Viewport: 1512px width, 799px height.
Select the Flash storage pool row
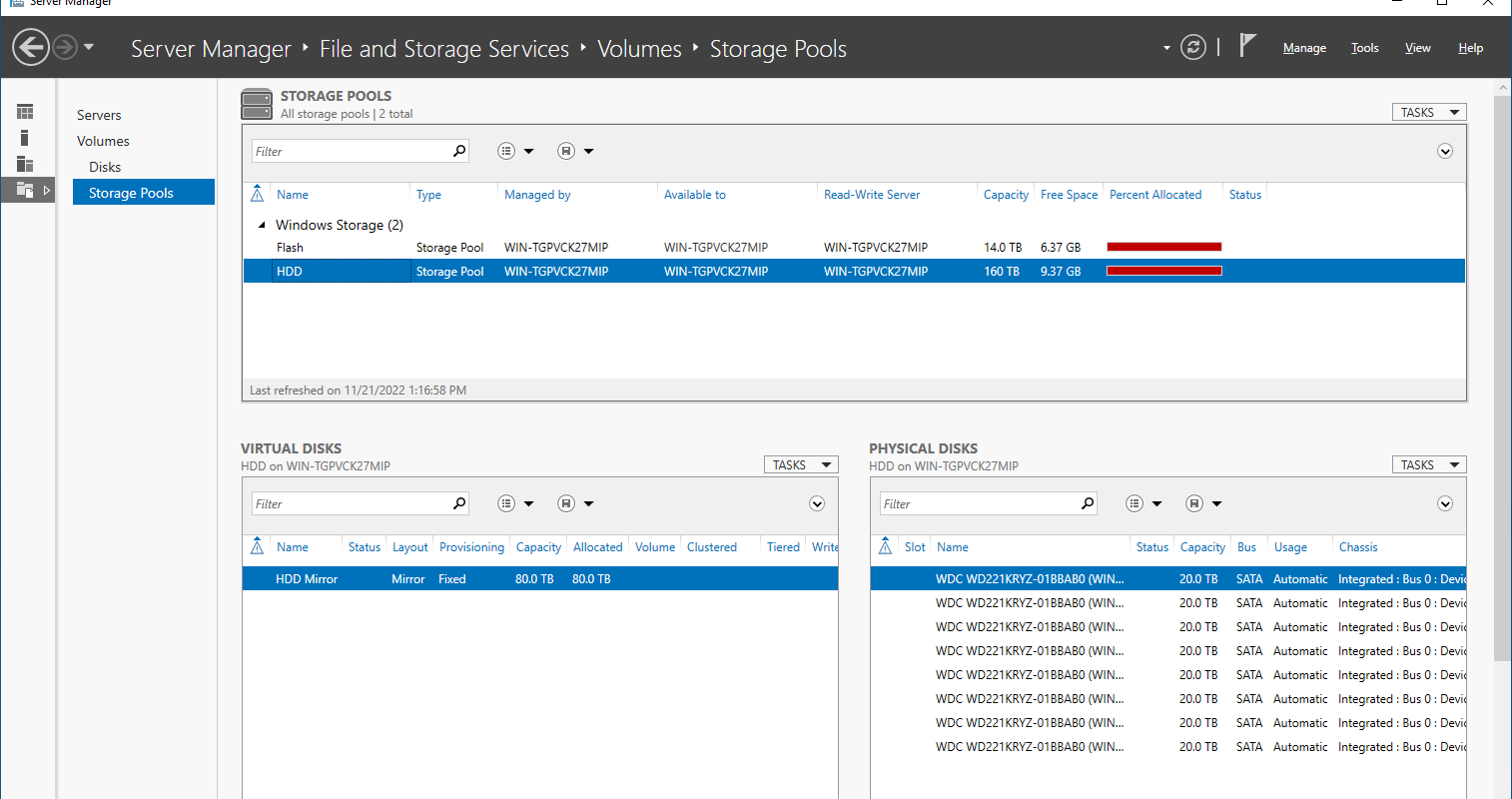click(854, 247)
